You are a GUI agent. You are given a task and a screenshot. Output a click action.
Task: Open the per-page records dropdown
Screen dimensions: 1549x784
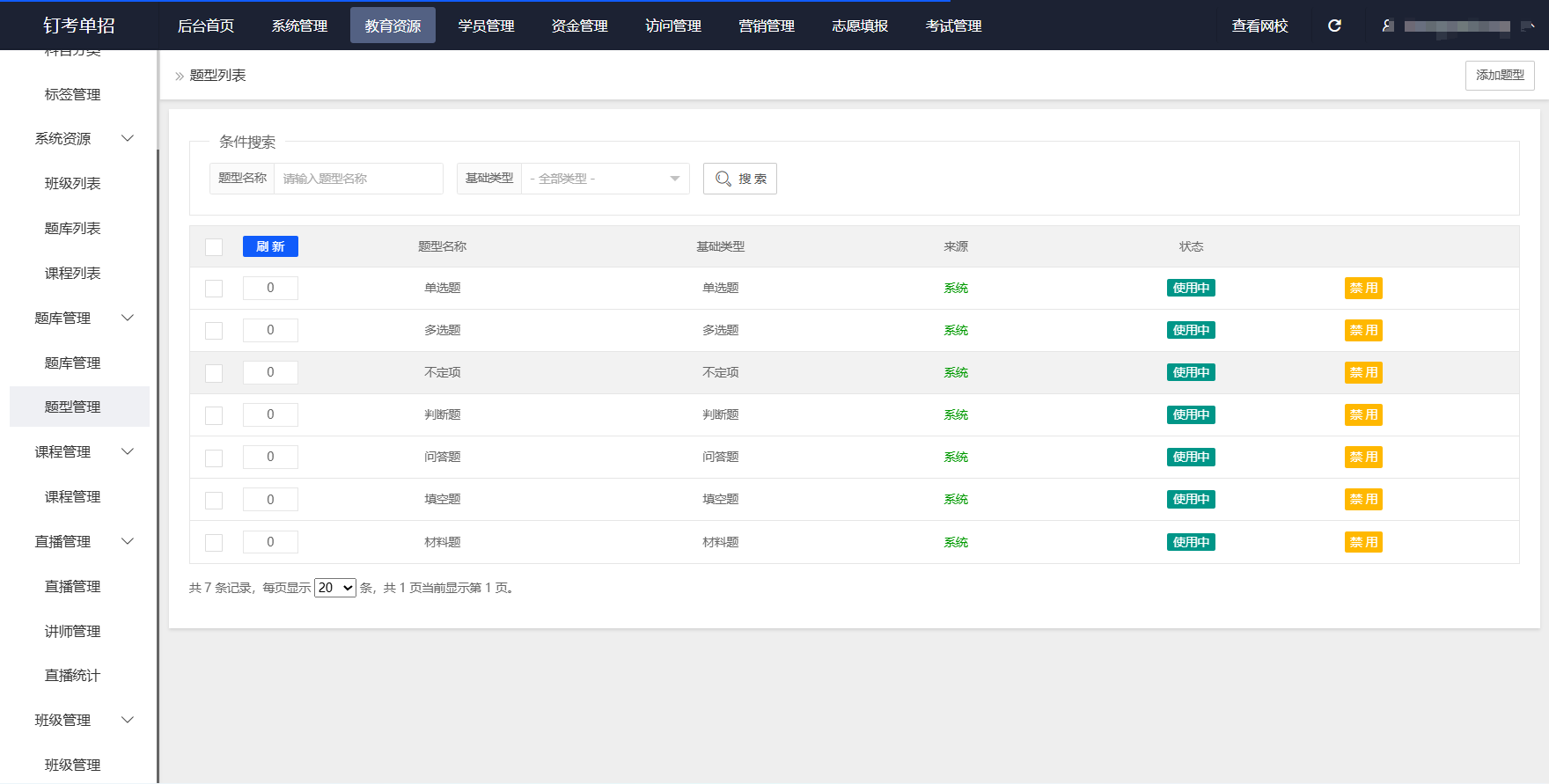click(335, 588)
